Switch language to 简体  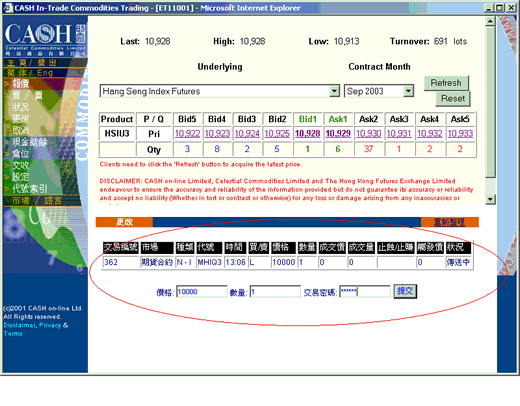pos(16,73)
